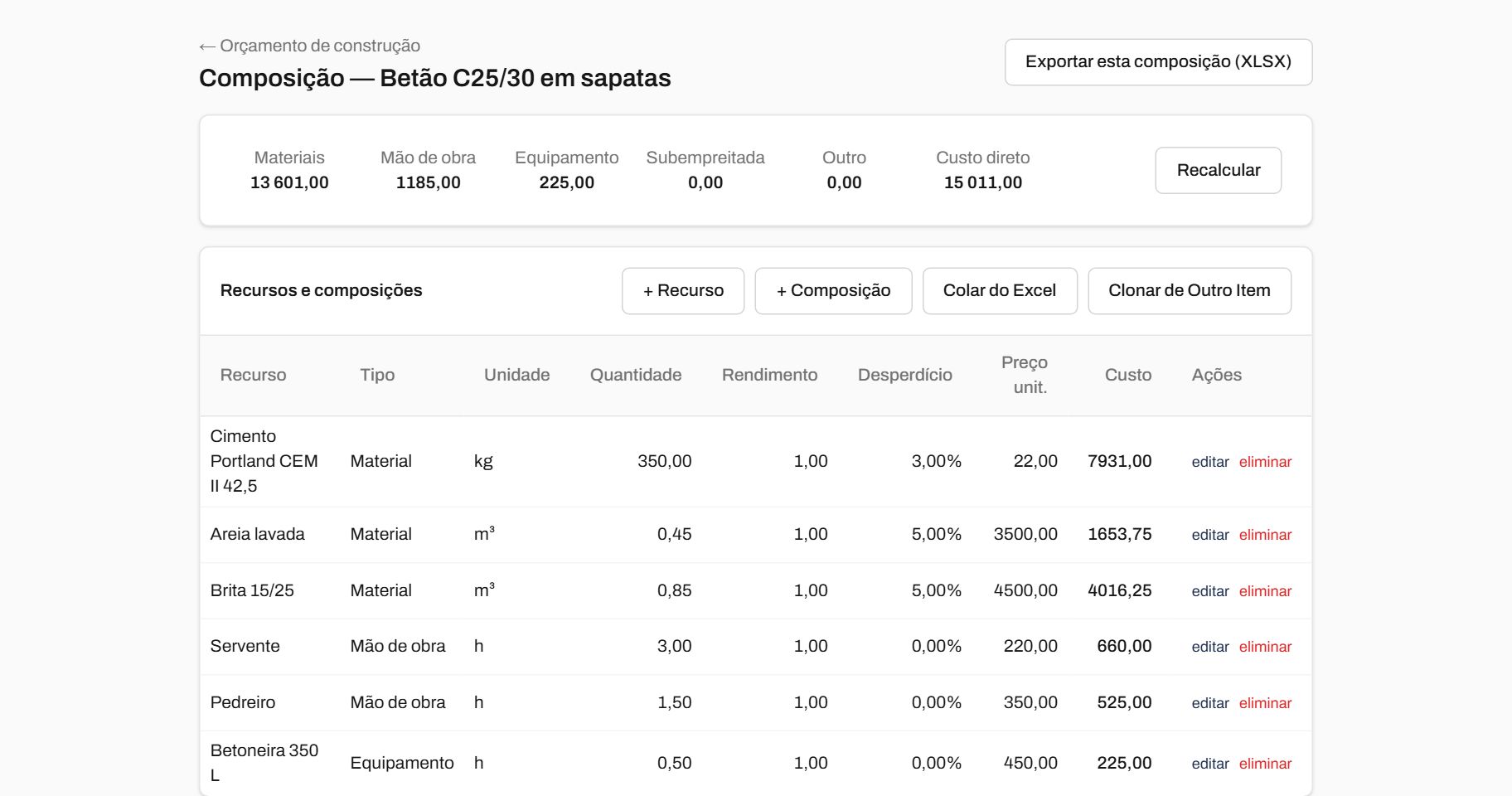
Task: Click the Recursos e composições heading
Action: click(321, 290)
